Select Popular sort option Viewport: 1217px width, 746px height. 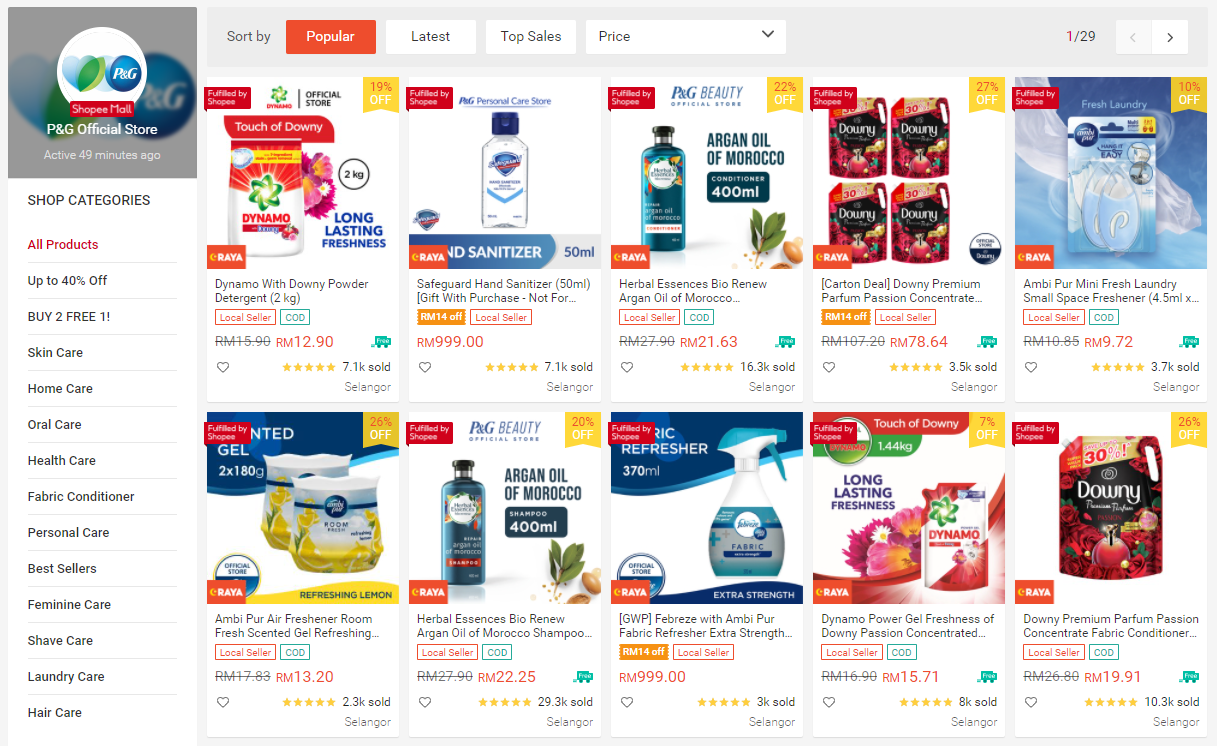[331, 37]
